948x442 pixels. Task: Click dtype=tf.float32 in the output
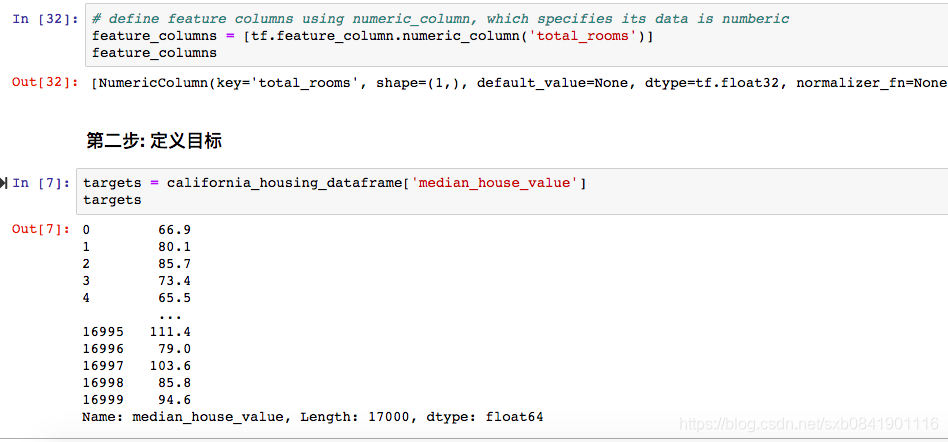[712, 82]
